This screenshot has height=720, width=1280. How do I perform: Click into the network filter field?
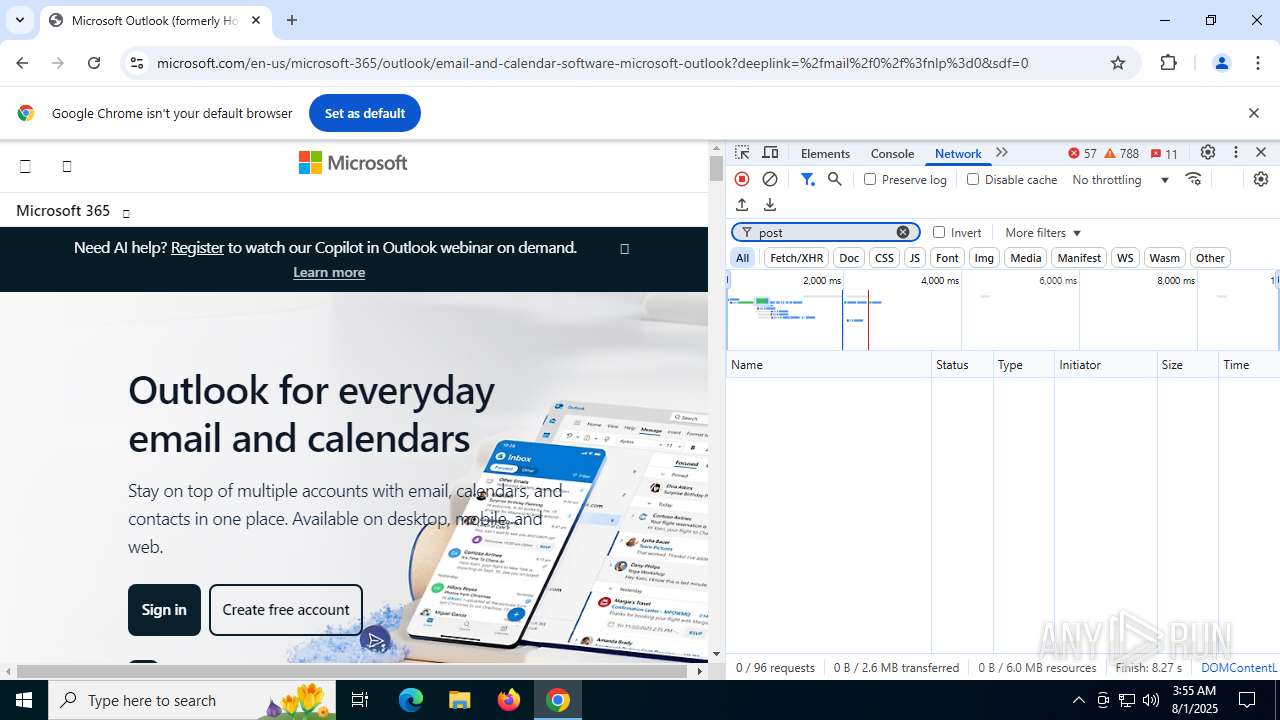[x=825, y=232]
